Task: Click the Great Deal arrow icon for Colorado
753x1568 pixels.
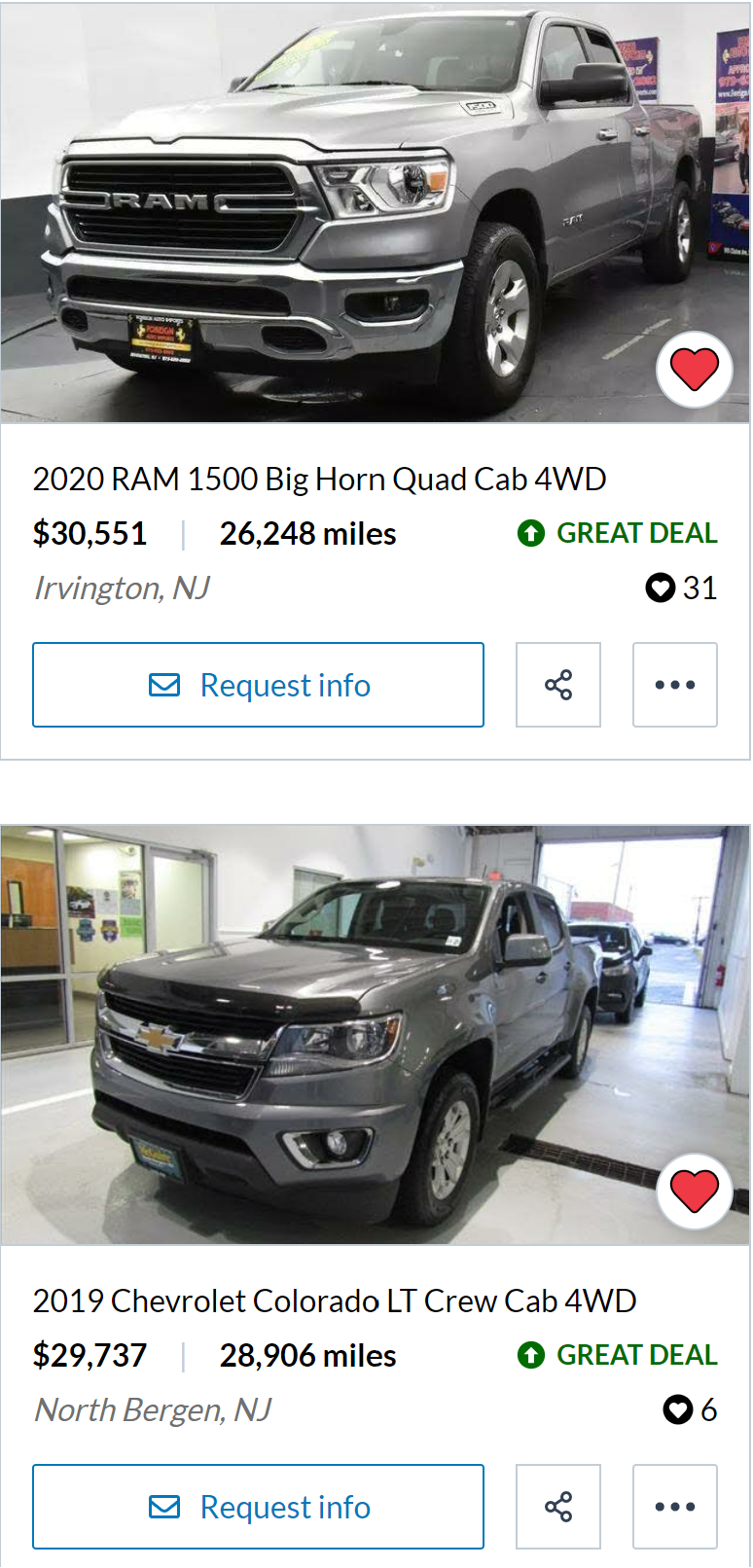Action: click(531, 1355)
